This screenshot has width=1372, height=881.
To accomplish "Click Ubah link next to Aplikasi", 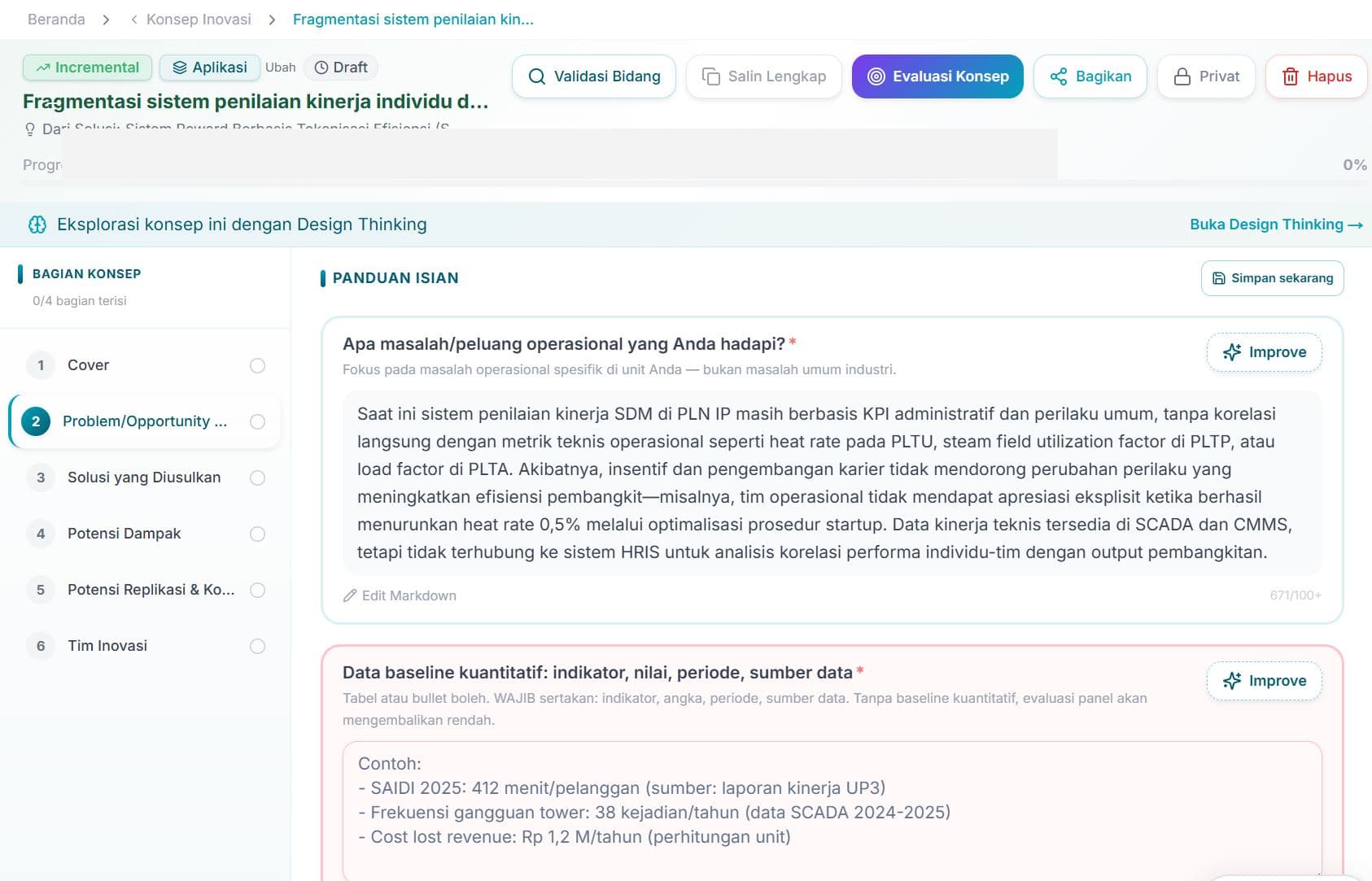I will click(281, 68).
